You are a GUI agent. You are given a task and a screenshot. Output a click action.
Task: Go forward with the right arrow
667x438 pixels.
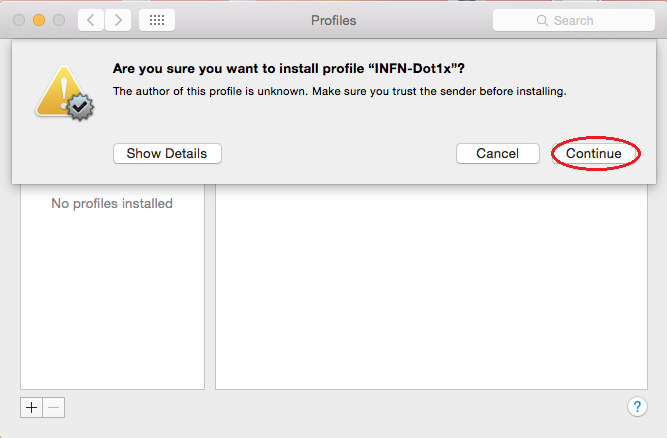tap(118, 20)
